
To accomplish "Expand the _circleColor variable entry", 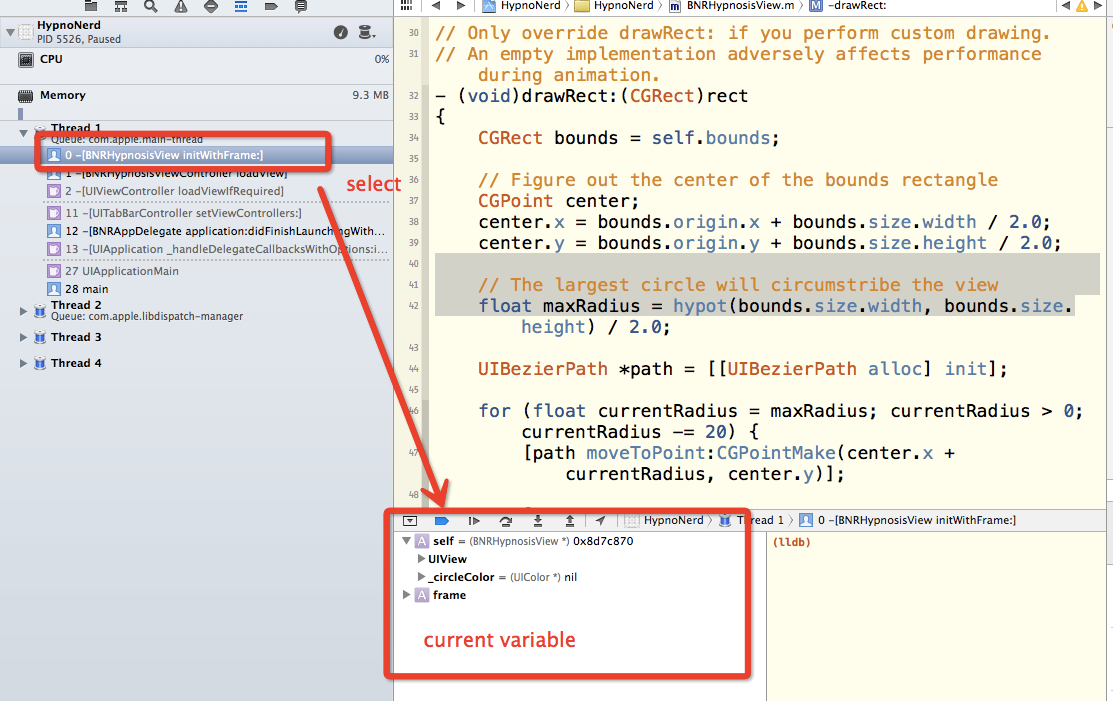I will [421, 577].
